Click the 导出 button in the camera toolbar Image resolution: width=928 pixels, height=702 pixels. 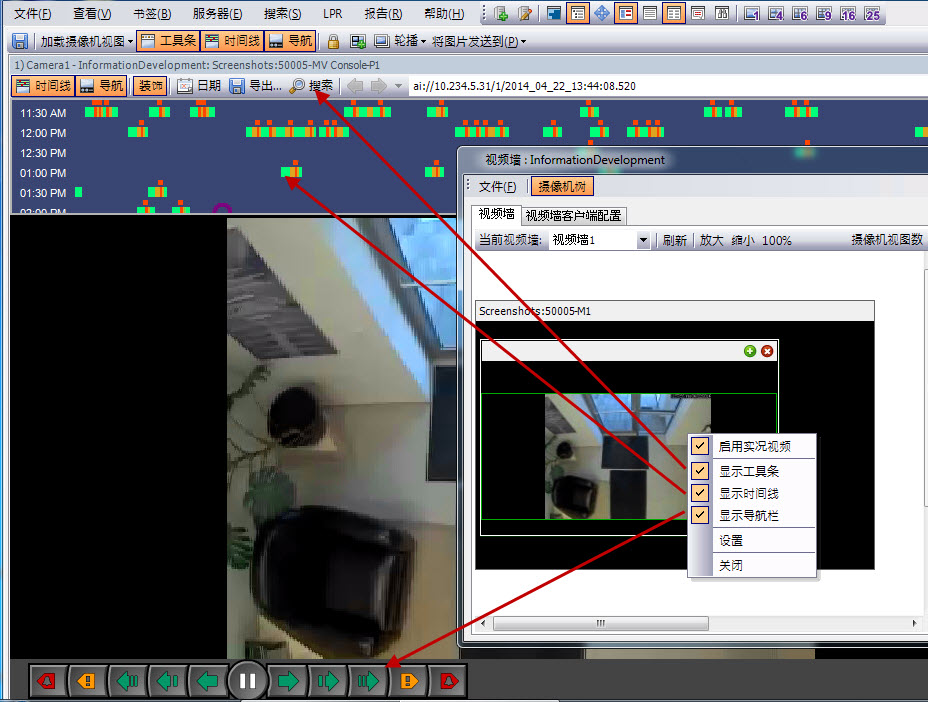pos(256,86)
